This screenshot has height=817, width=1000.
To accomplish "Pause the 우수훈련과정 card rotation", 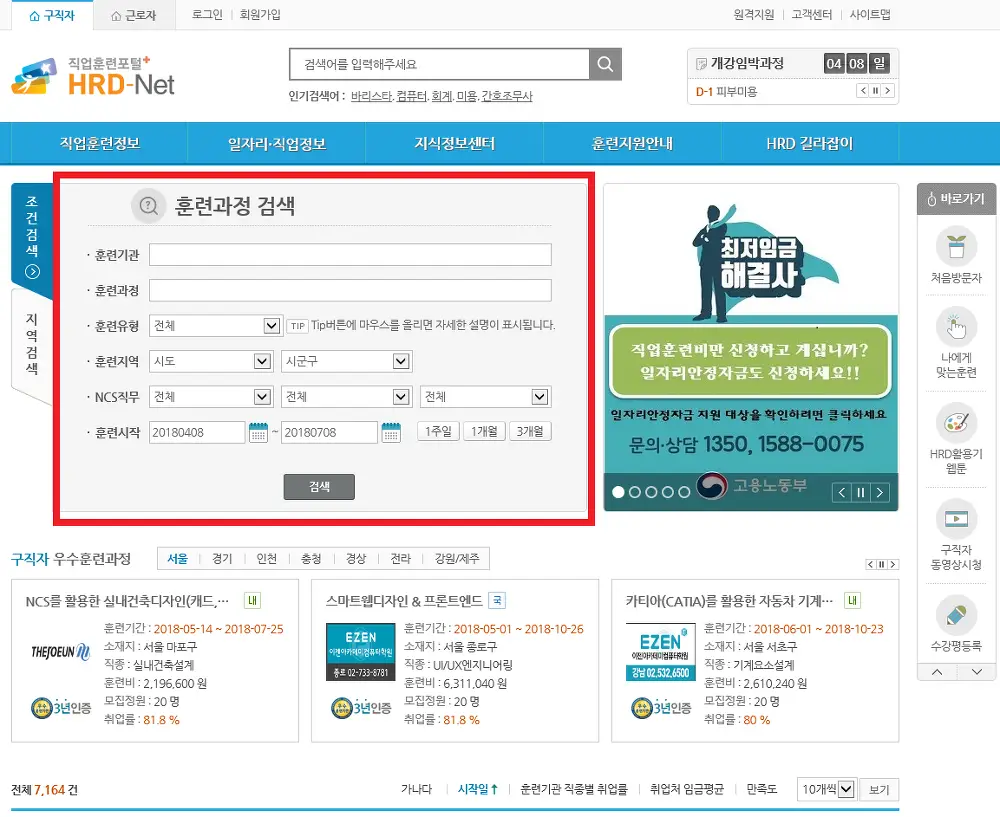I will click(x=882, y=564).
